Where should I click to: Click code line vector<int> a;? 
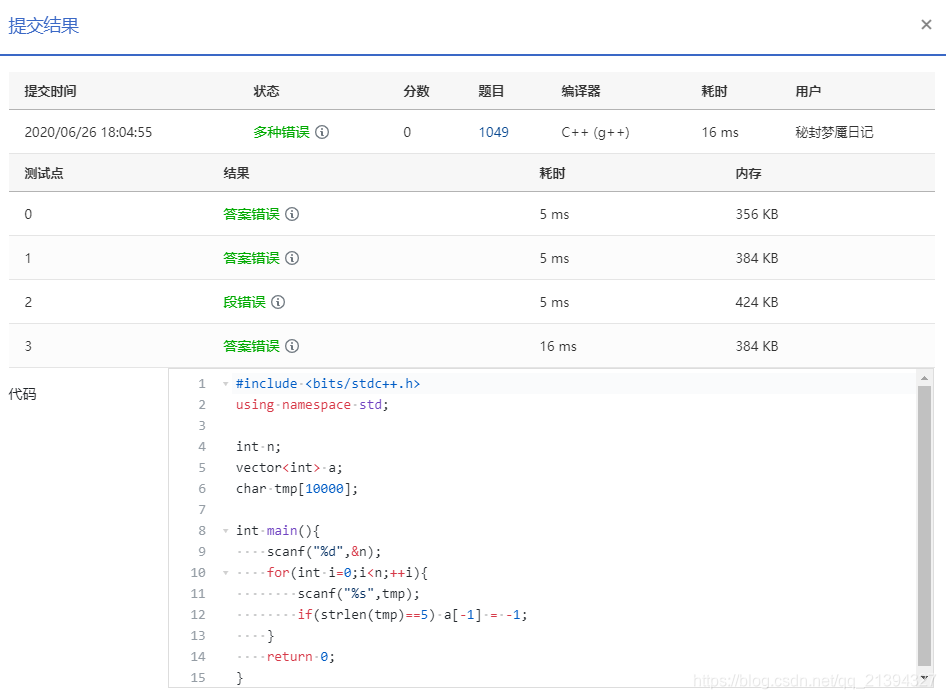[x=289, y=467]
